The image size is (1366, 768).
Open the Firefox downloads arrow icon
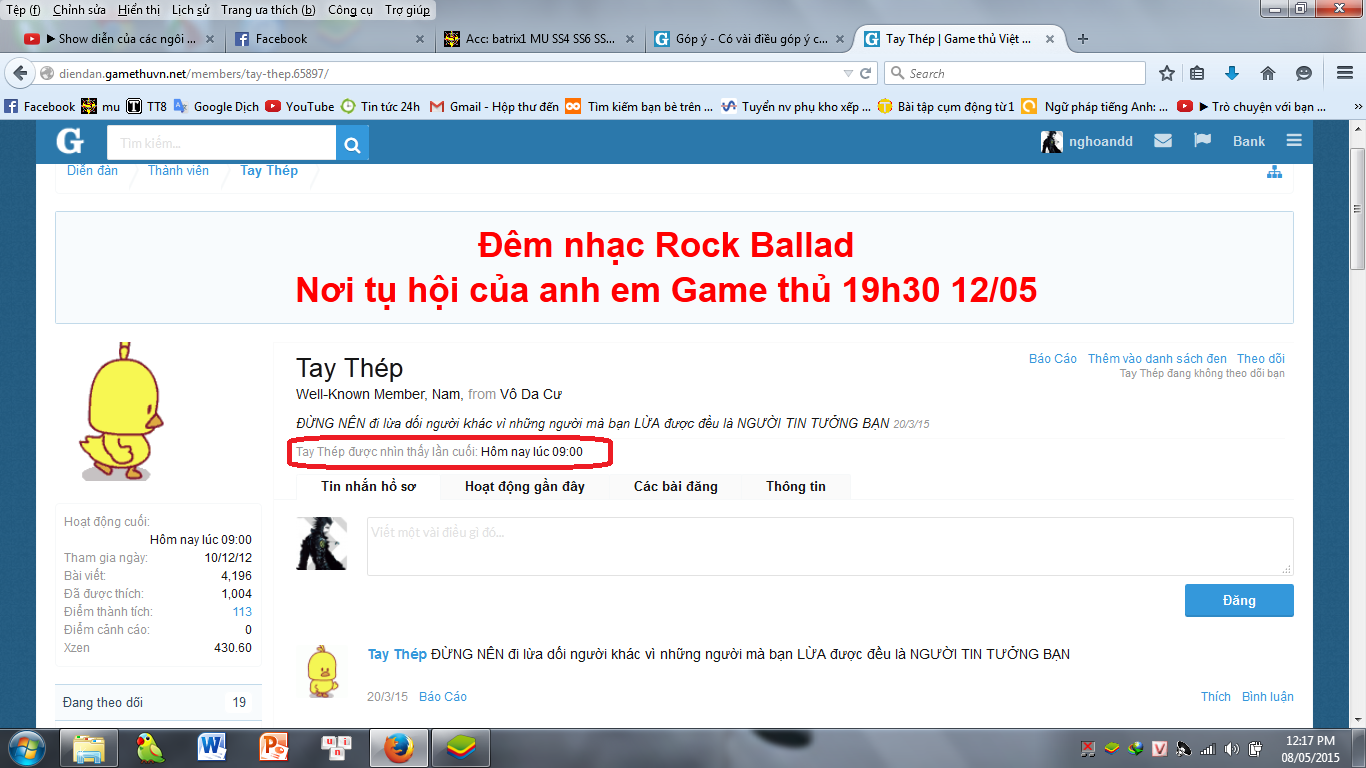[x=1232, y=73]
